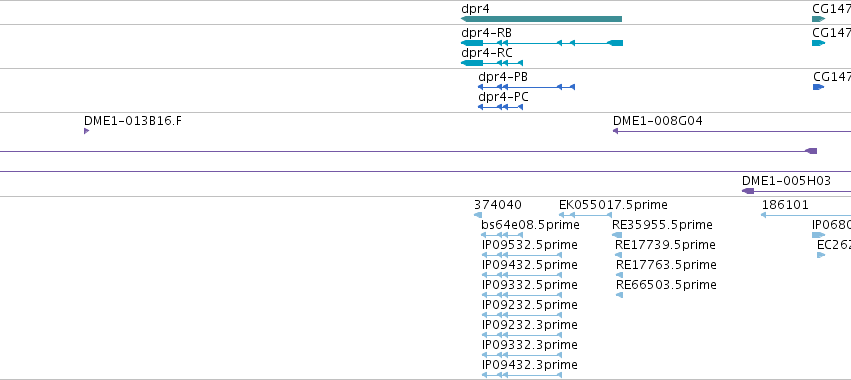This screenshot has width=851, height=380.
Task: Click the RE35955.5prime arrow marker
Action: pyautogui.click(x=617, y=235)
